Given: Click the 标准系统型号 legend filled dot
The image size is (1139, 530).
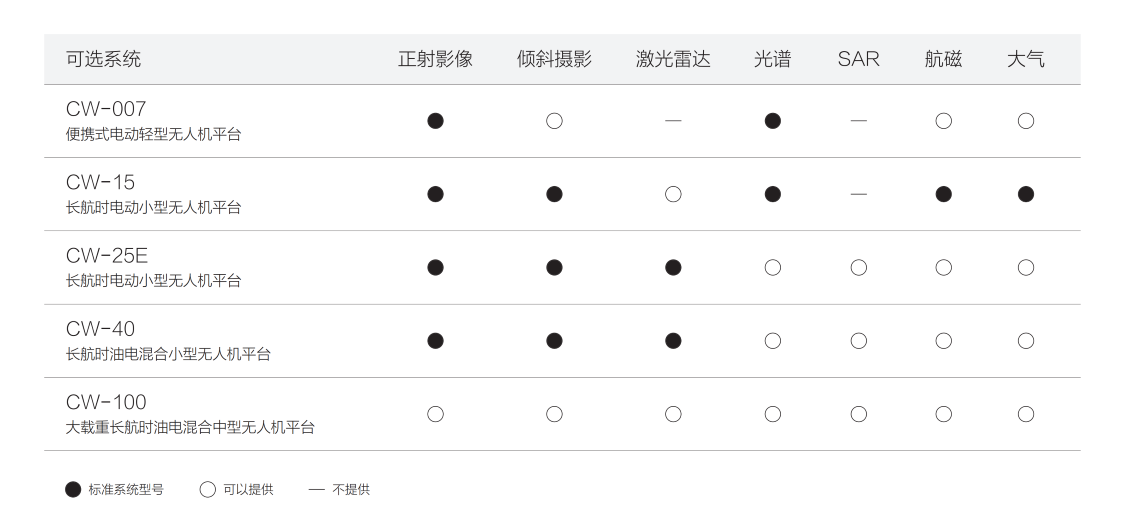Looking at the screenshot, I should 72,490.
